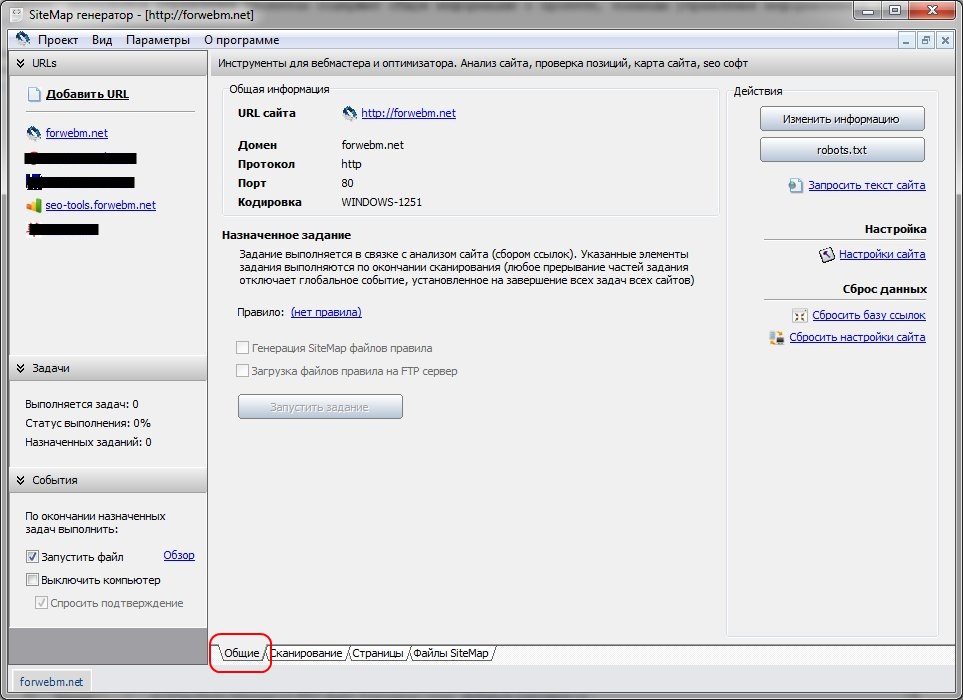Image resolution: width=963 pixels, height=700 pixels.
Task: Click the Запросить текст сайта icon
Action: pyautogui.click(x=795, y=186)
